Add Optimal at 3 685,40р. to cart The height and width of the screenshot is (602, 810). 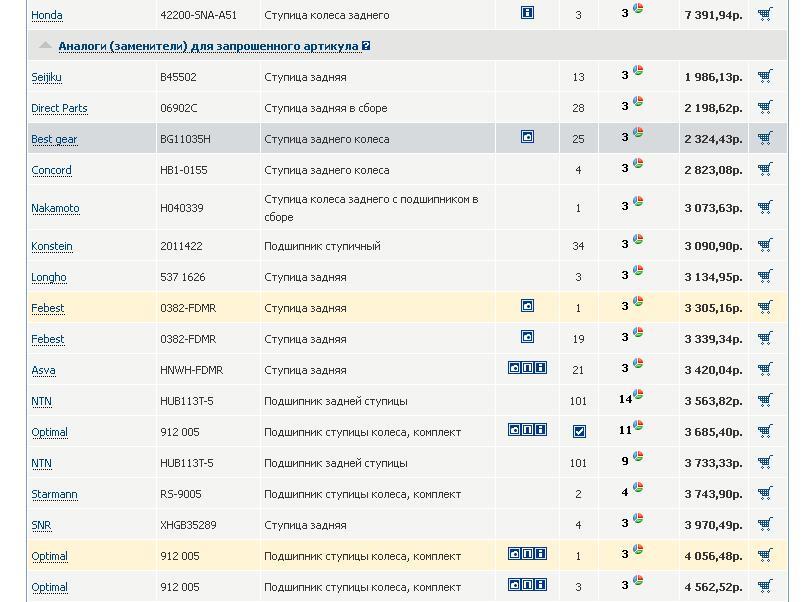(x=765, y=431)
